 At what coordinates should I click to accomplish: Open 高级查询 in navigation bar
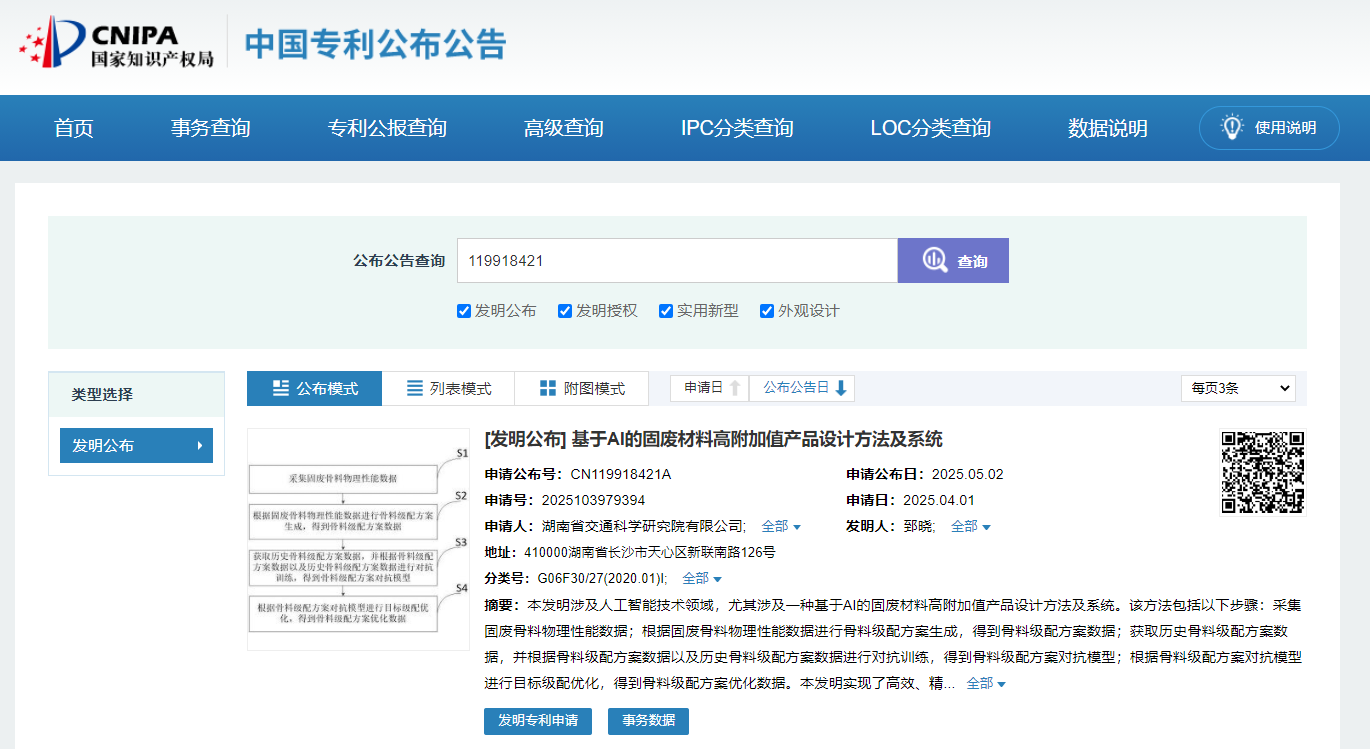click(563, 128)
